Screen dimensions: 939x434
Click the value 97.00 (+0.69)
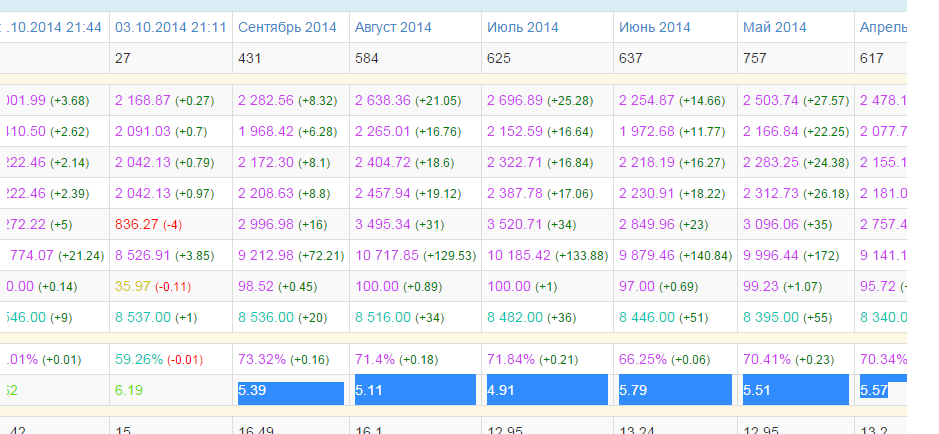[659, 287]
